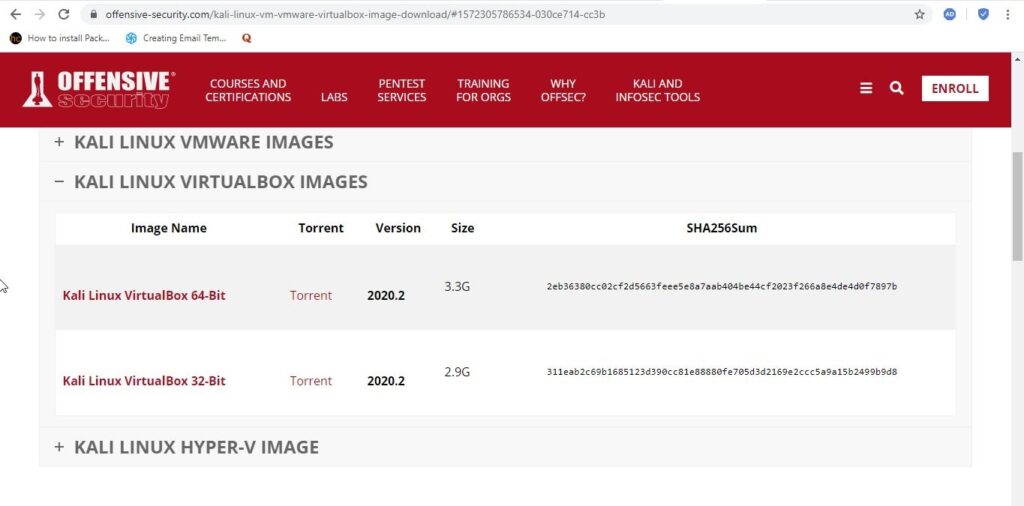Open the 'How to install Pack...' bookmark
This screenshot has height=506, width=1024.
click(x=59, y=39)
